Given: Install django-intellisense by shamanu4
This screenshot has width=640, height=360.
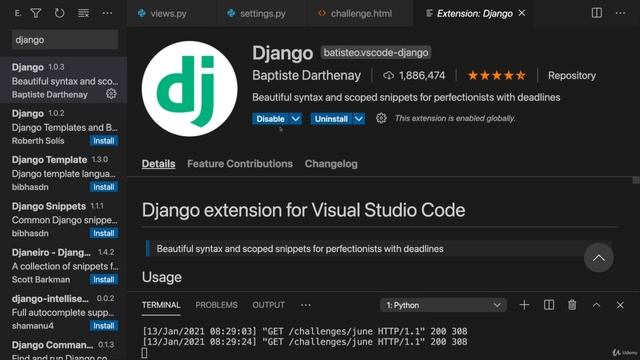Looking at the screenshot, I should click(104, 326).
